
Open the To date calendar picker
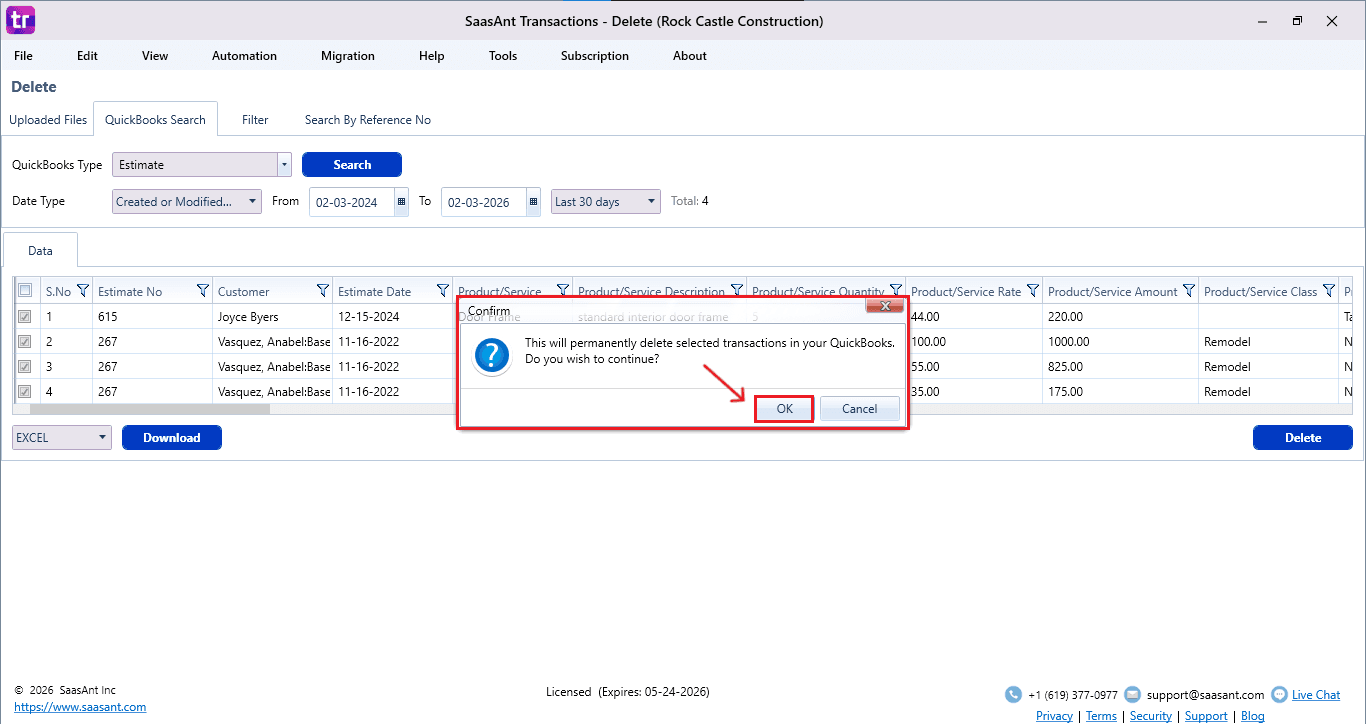coord(533,202)
